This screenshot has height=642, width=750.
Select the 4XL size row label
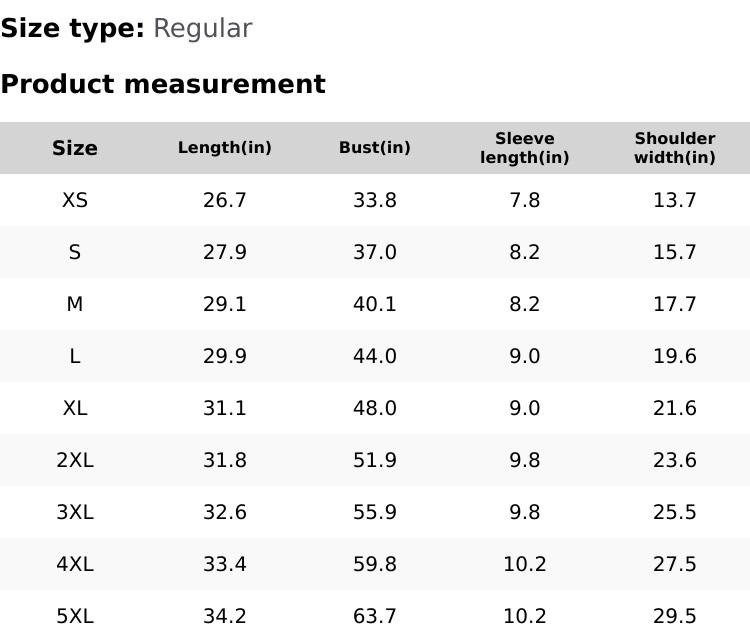tap(75, 564)
